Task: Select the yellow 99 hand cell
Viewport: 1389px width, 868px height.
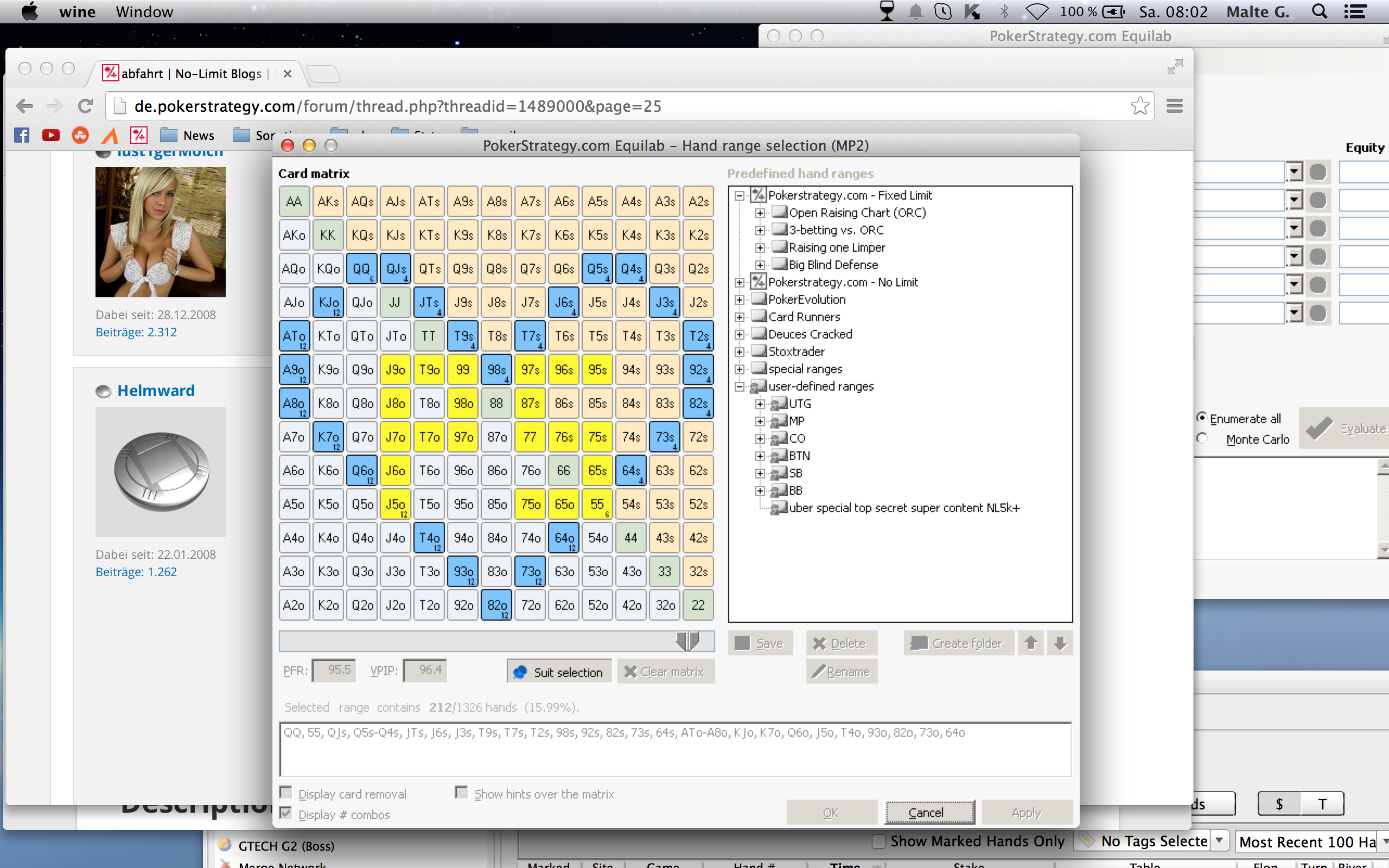Action: (463, 369)
